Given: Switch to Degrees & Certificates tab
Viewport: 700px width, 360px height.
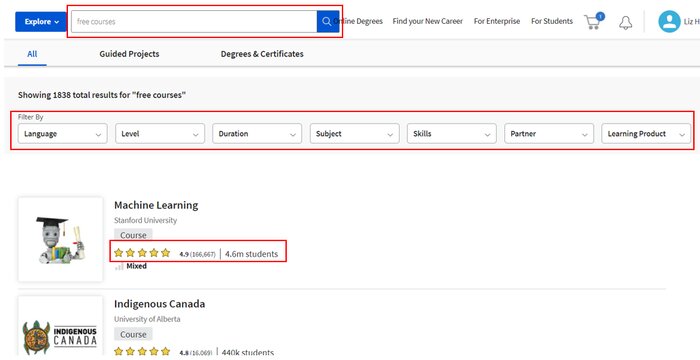Looking at the screenshot, I should pyautogui.click(x=262, y=54).
